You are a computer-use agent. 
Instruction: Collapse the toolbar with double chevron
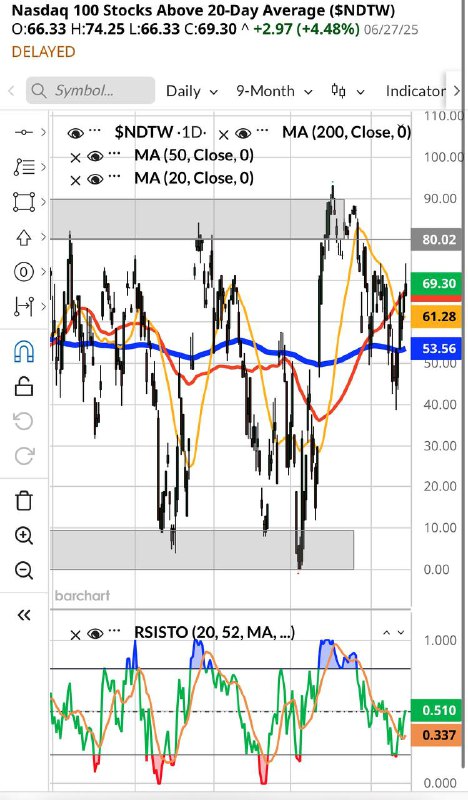tap(24, 615)
